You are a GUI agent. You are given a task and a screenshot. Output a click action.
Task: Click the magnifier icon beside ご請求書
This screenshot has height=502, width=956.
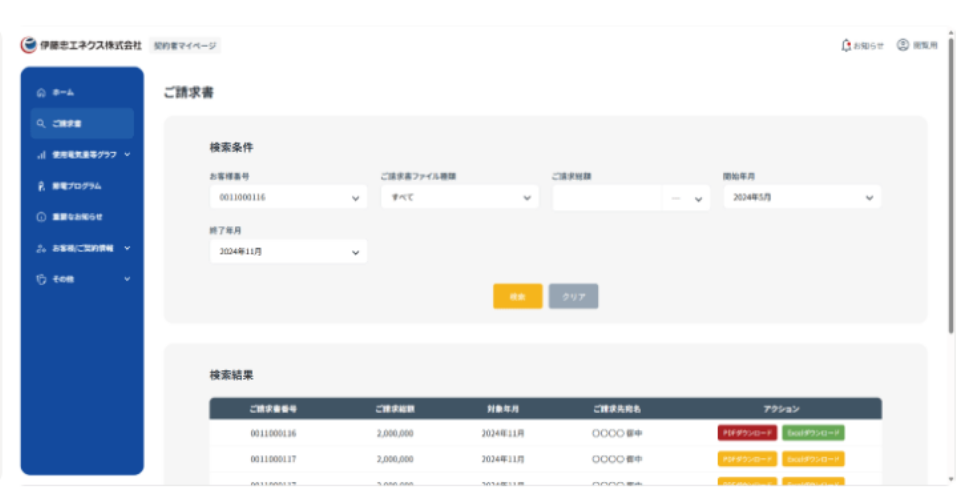41,124
